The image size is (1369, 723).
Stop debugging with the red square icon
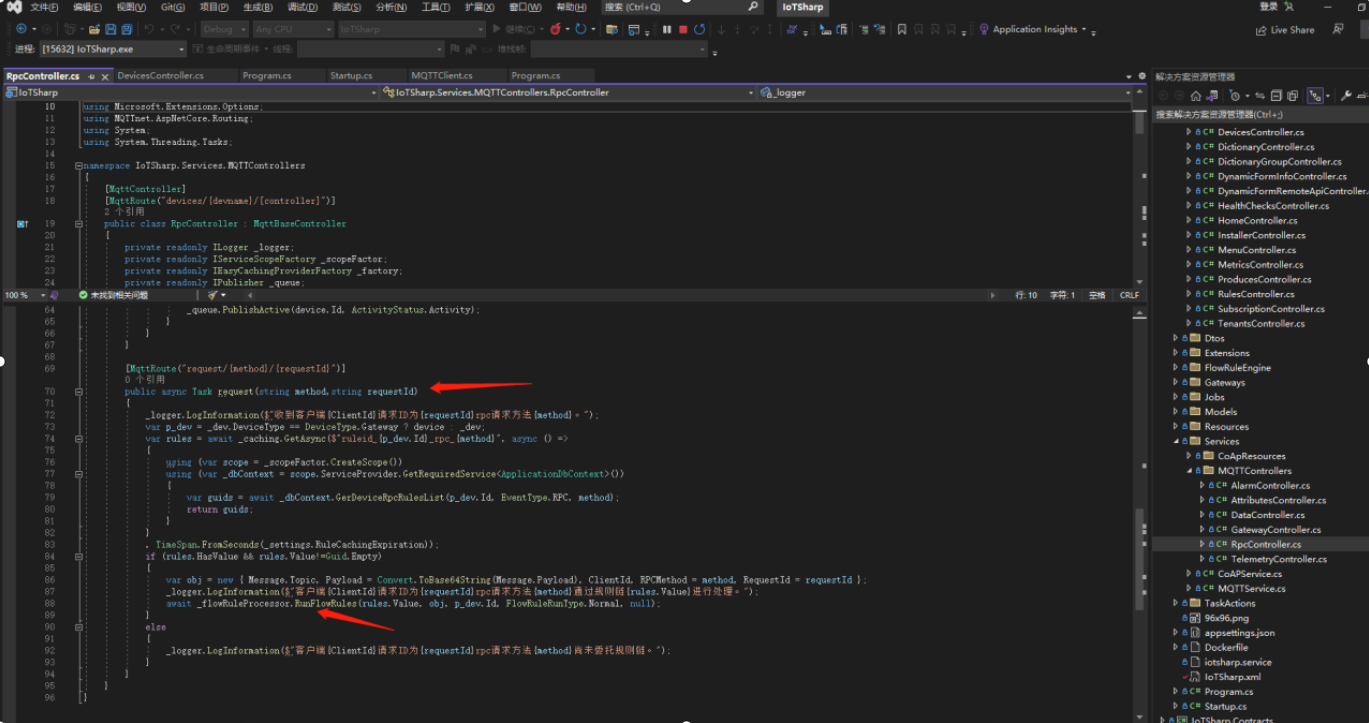pos(683,29)
